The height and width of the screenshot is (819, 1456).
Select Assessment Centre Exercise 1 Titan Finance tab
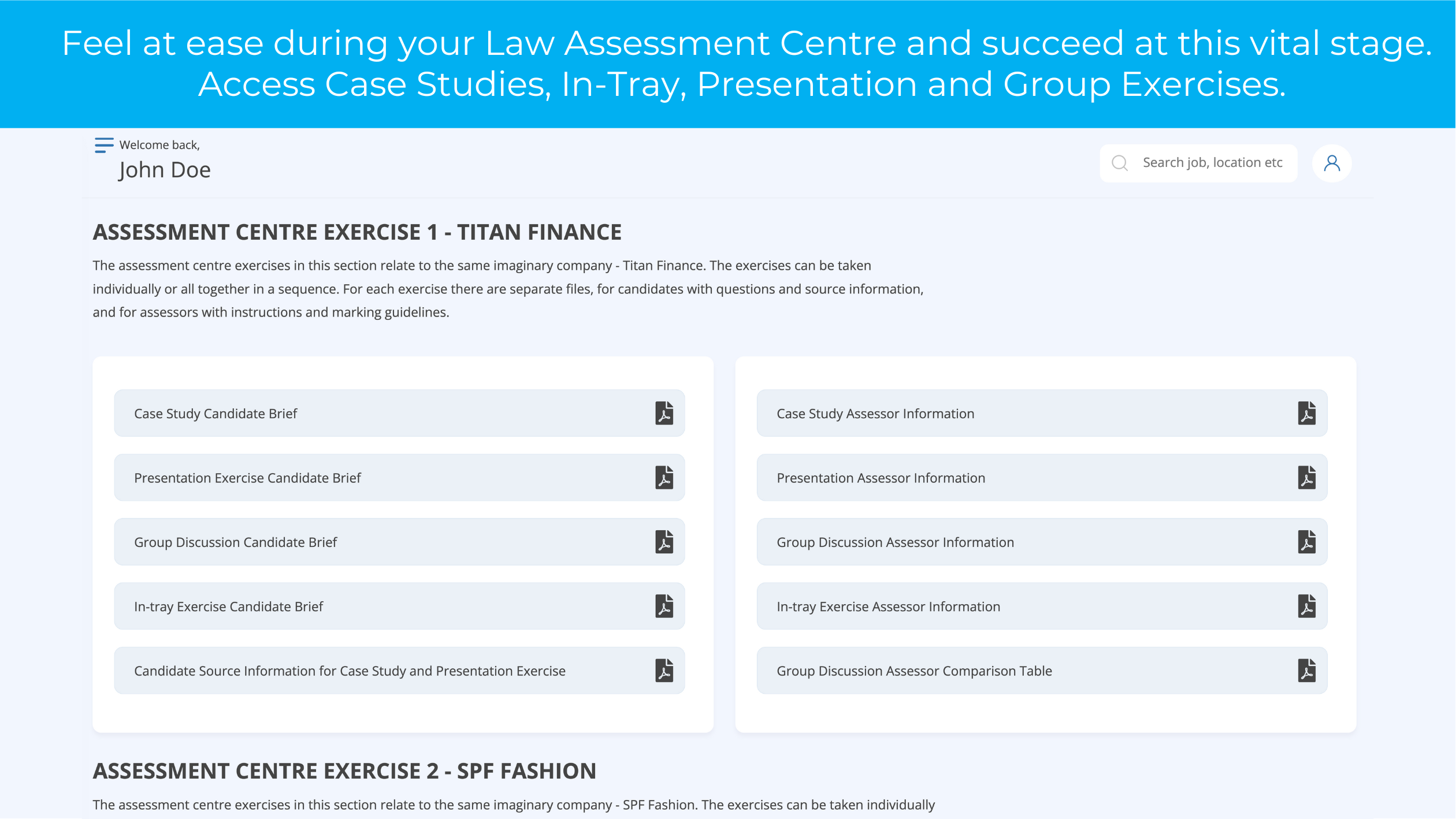(x=357, y=231)
